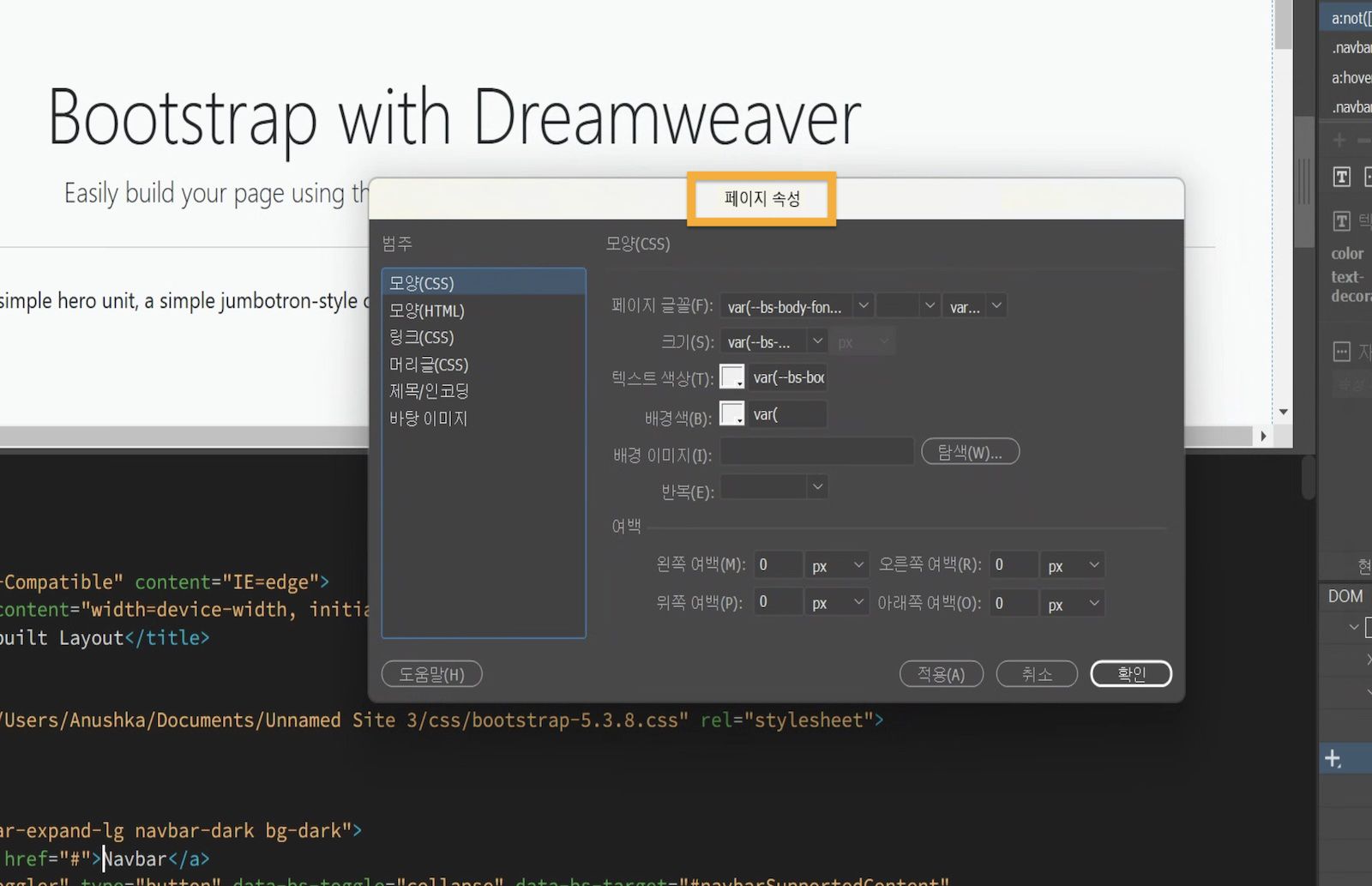Select the a:hover selector in CSS Designer
Screen dimensions: 1372x886
point(1351,77)
